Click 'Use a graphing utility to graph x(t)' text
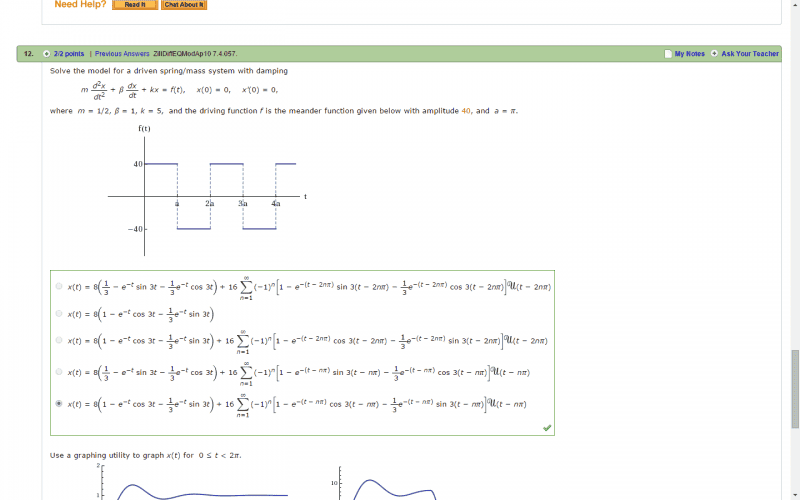 pyautogui.click(x=146, y=455)
